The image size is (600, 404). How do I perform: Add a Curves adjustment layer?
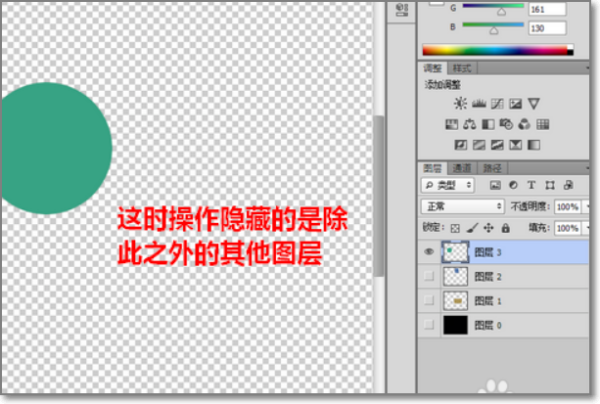coord(497,103)
